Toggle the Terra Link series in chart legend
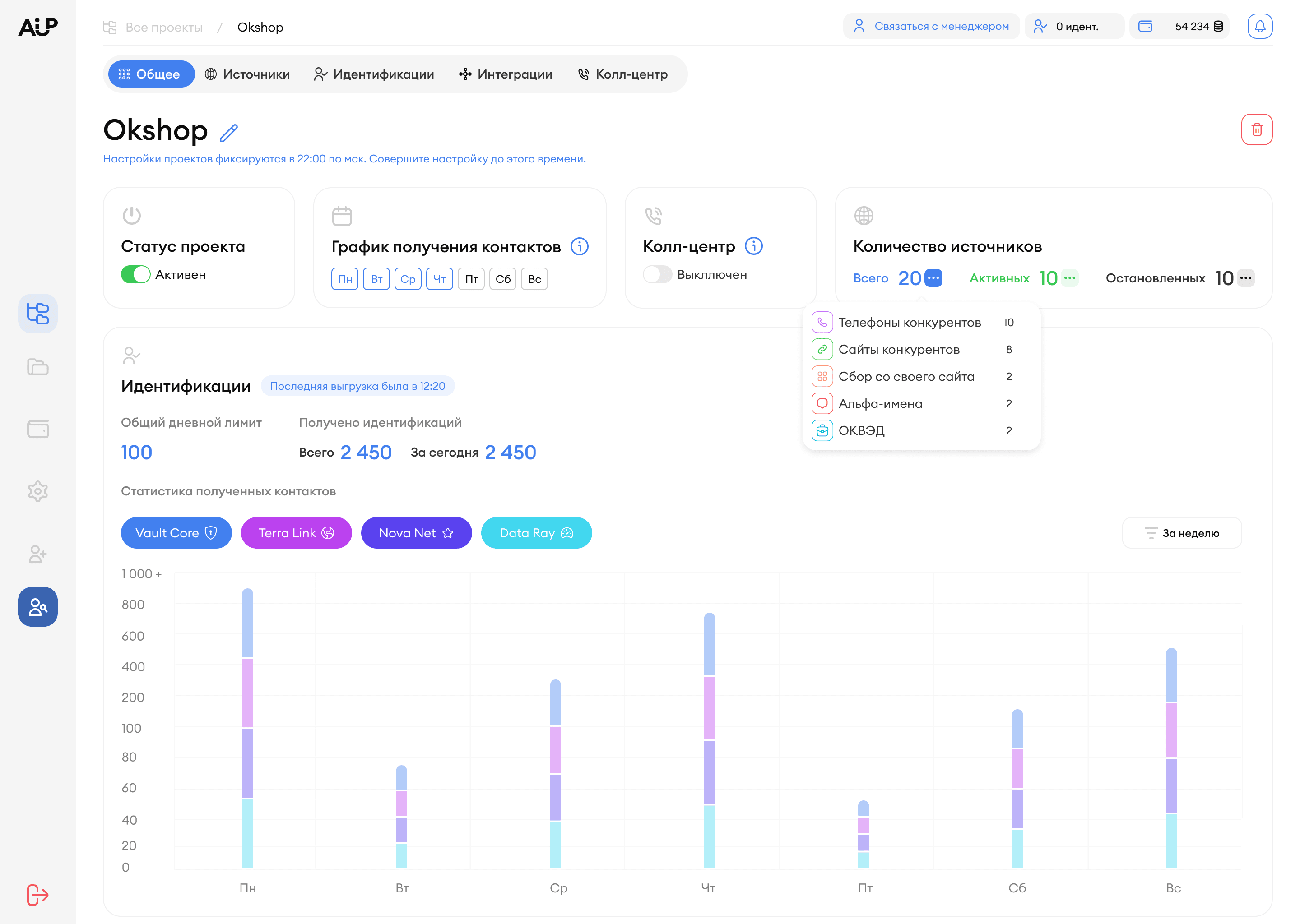1300x924 pixels. coord(296,532)
